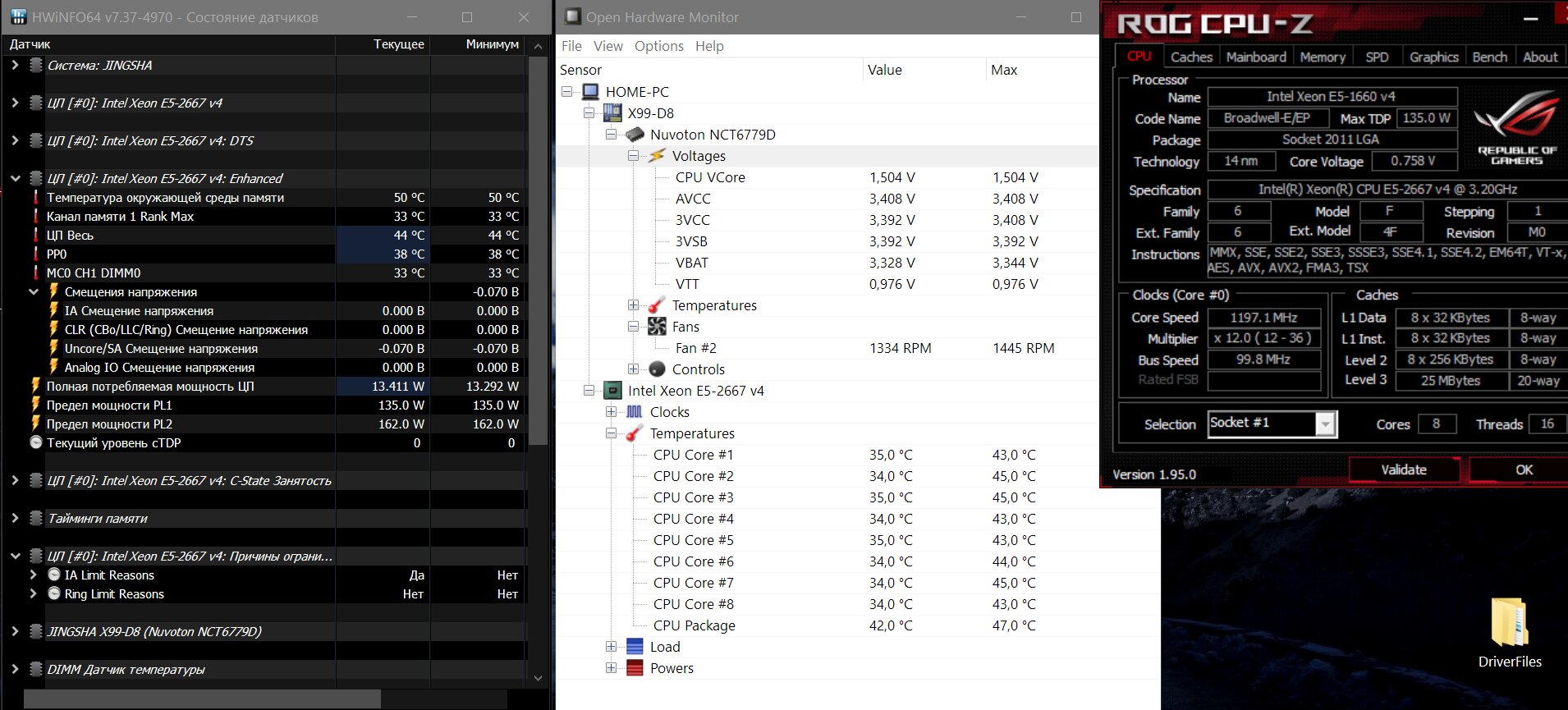
Task: Click the chip icon beside DIMM Датчик температуры
Action: point(36,670)
